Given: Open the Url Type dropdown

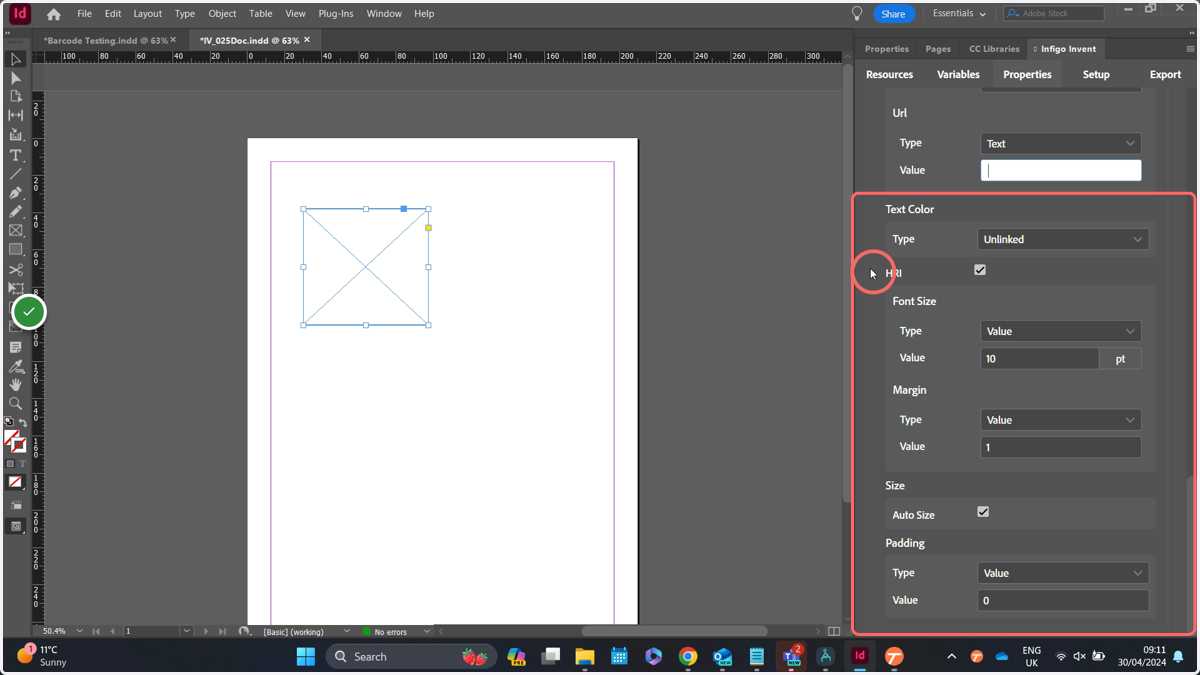Looking at the screenshot, I should pyautogui.click(x=1061, y=143).
